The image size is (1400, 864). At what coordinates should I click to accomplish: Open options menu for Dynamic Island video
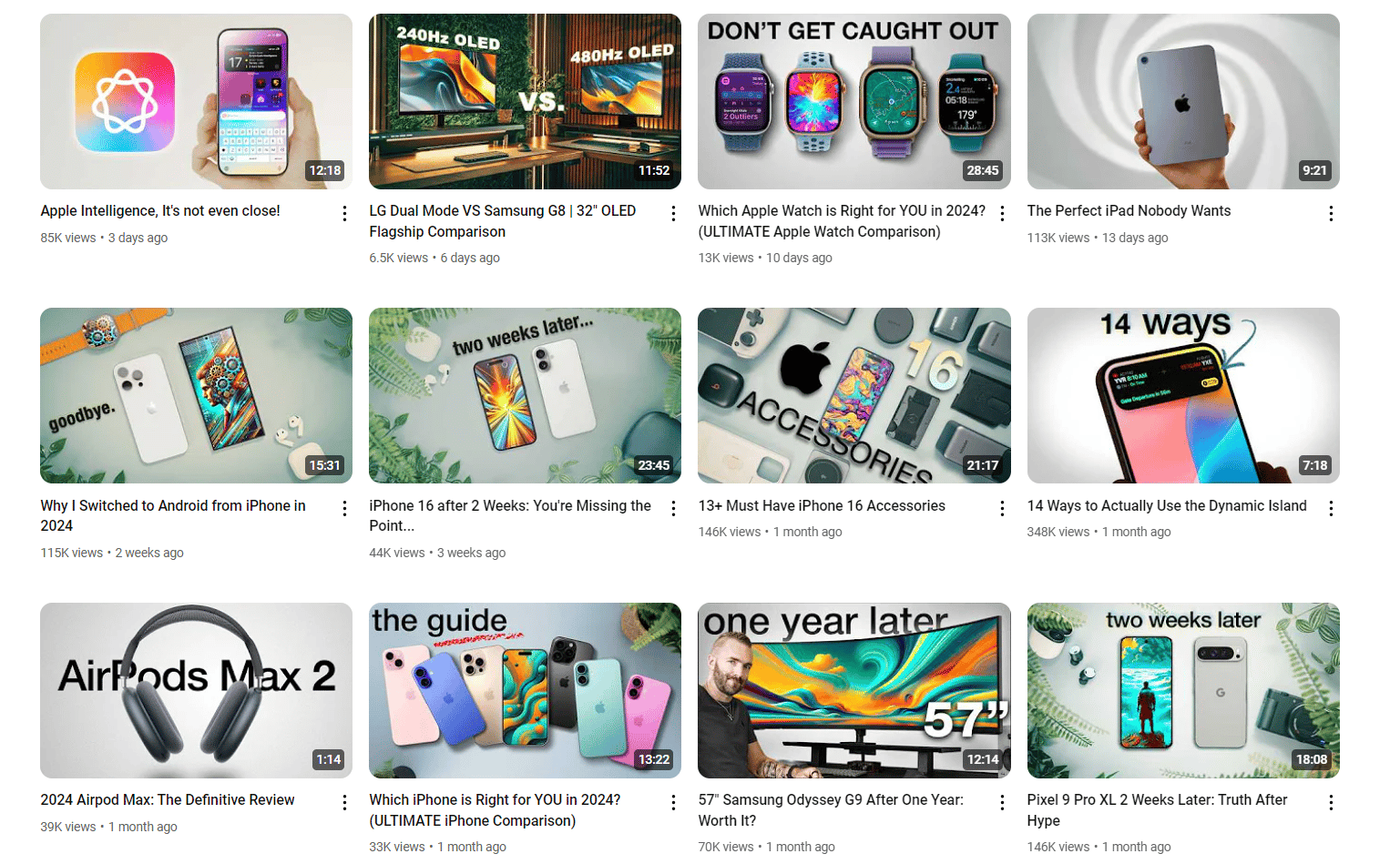click(x=1331, y=509)
